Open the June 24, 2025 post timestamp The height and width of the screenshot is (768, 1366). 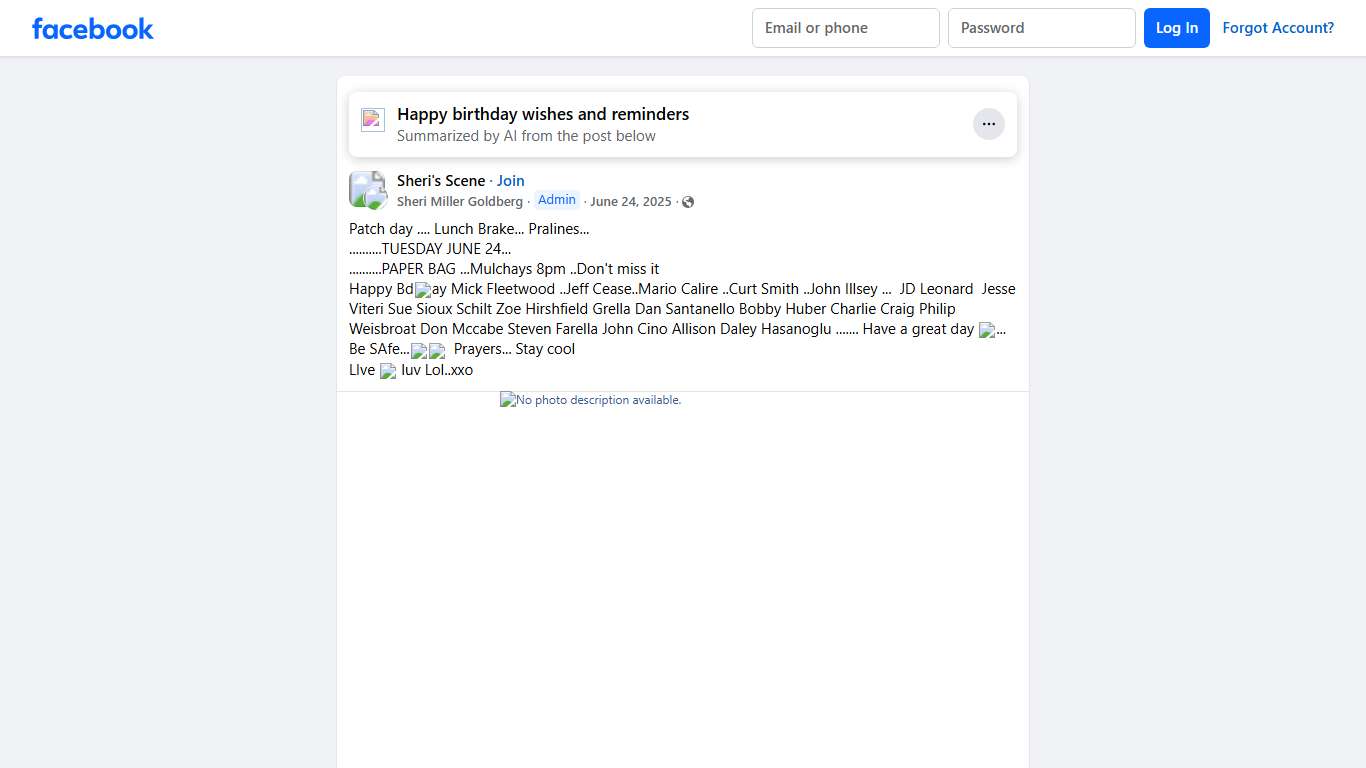point(630,201)
